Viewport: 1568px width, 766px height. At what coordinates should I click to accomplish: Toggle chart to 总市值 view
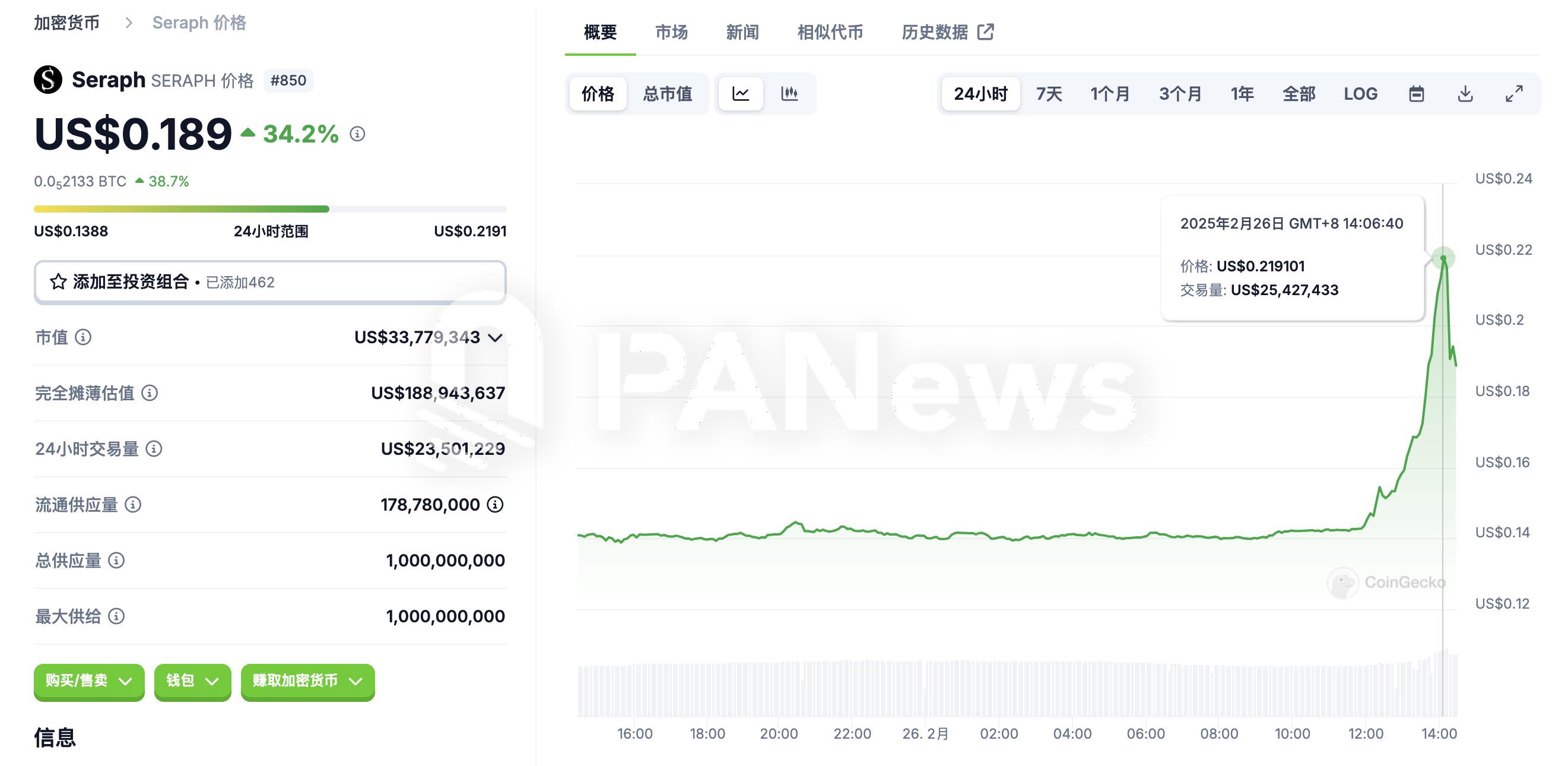pos(668,94)
